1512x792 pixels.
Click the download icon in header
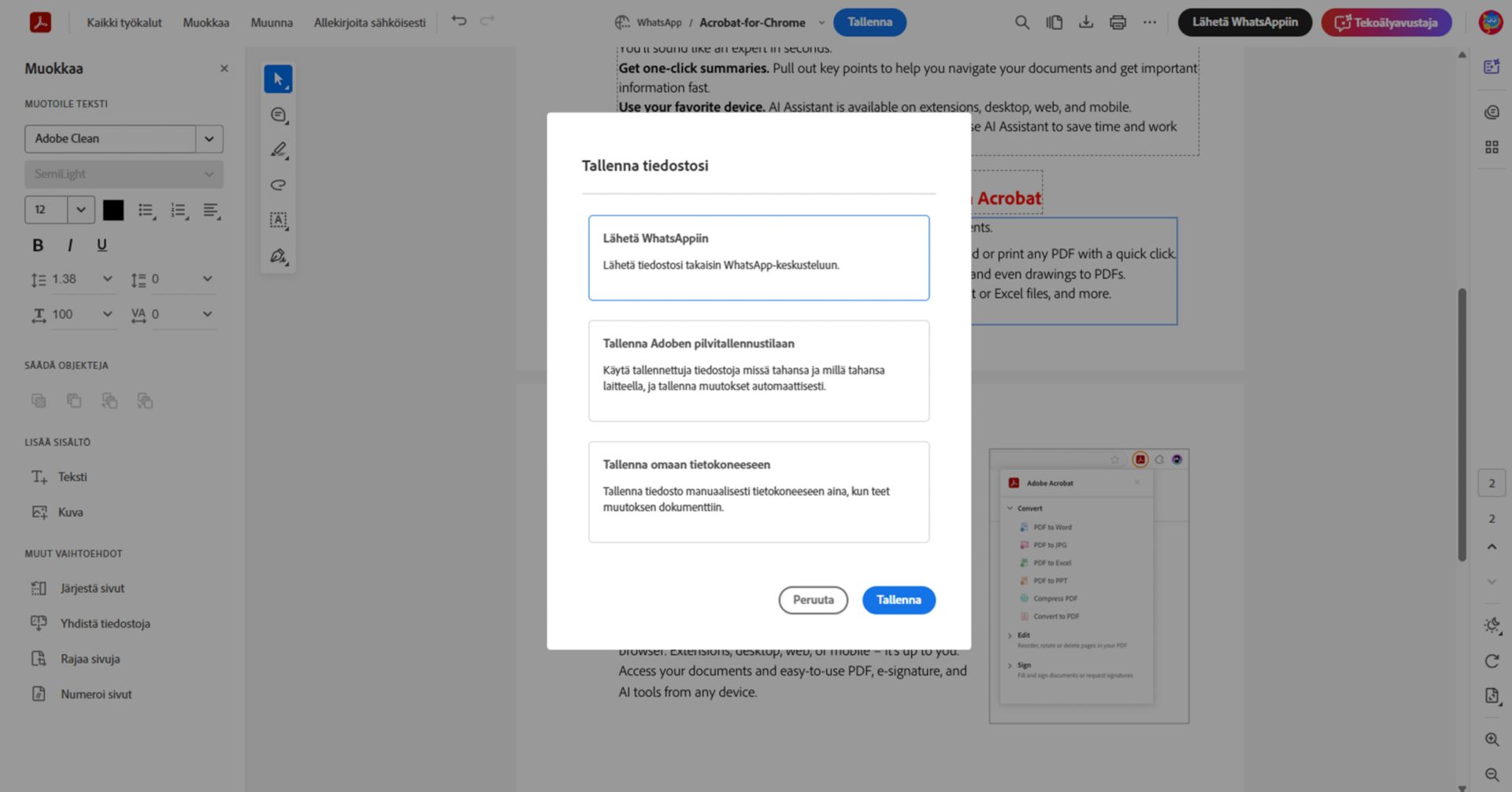(x=1086, y=22)
